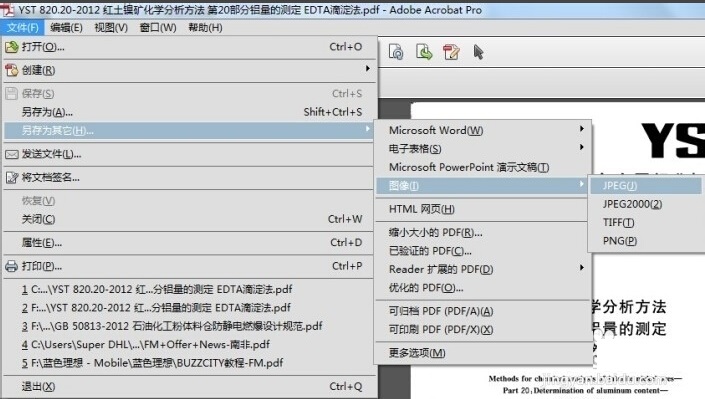The image size is (705, 399).
Task: Click the edit text notepad toolbar icon
Action: click(451, 52)
